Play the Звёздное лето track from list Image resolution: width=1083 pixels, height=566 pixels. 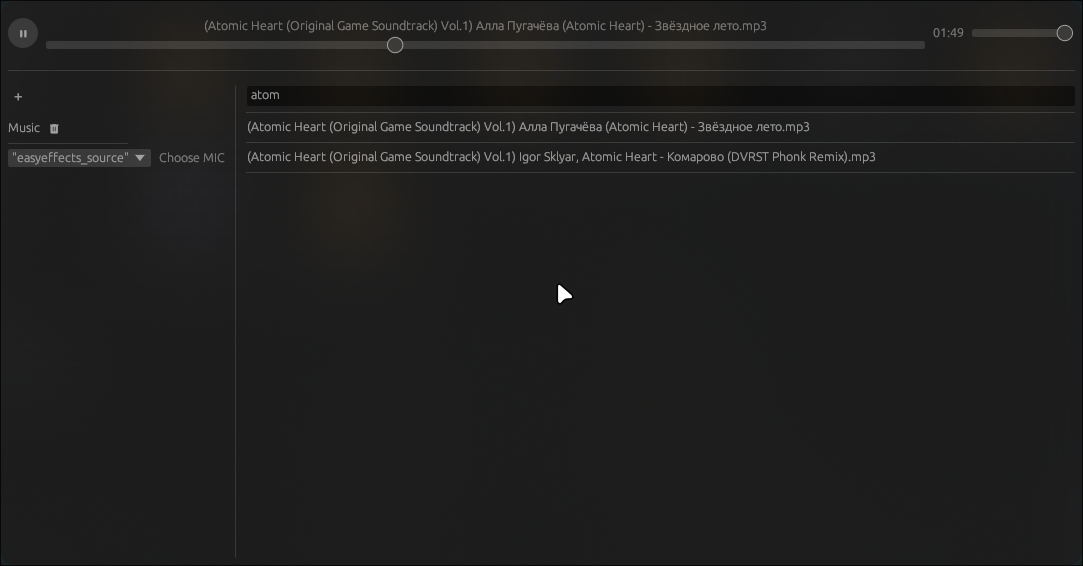coord(528,127)
